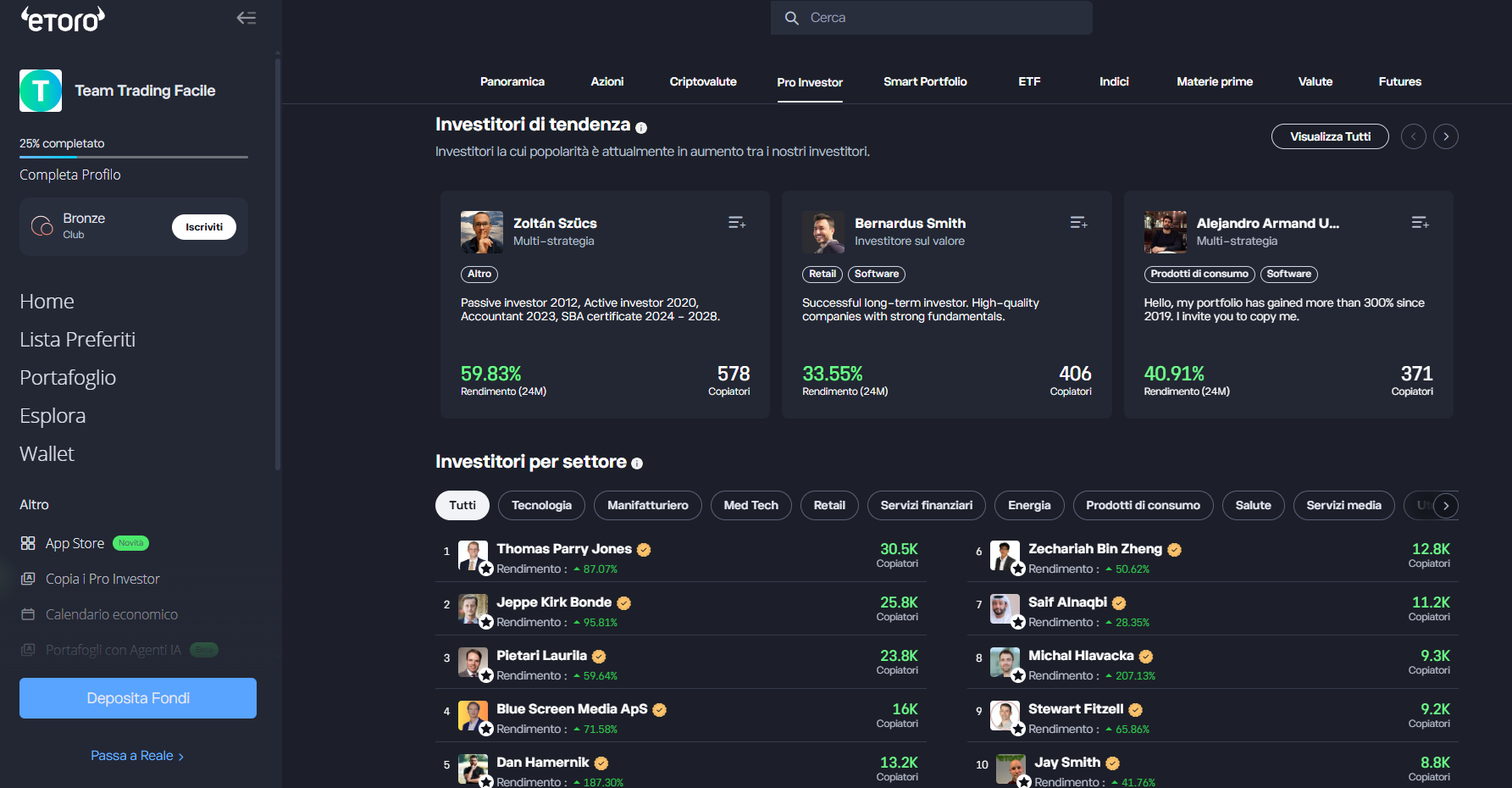Select the Tutti sector filter
The width and height of the screenshot is (1512, 788).
[x=462, y=505]
